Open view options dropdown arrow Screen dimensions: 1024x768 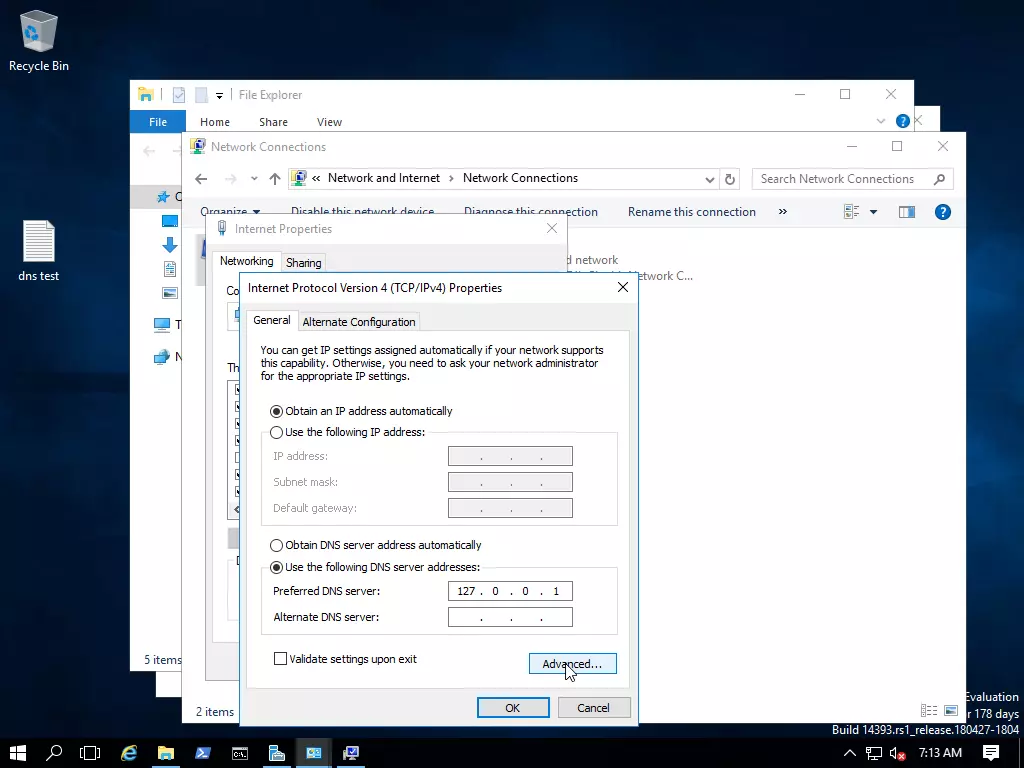pyautogui.click(x=873, y=212)
